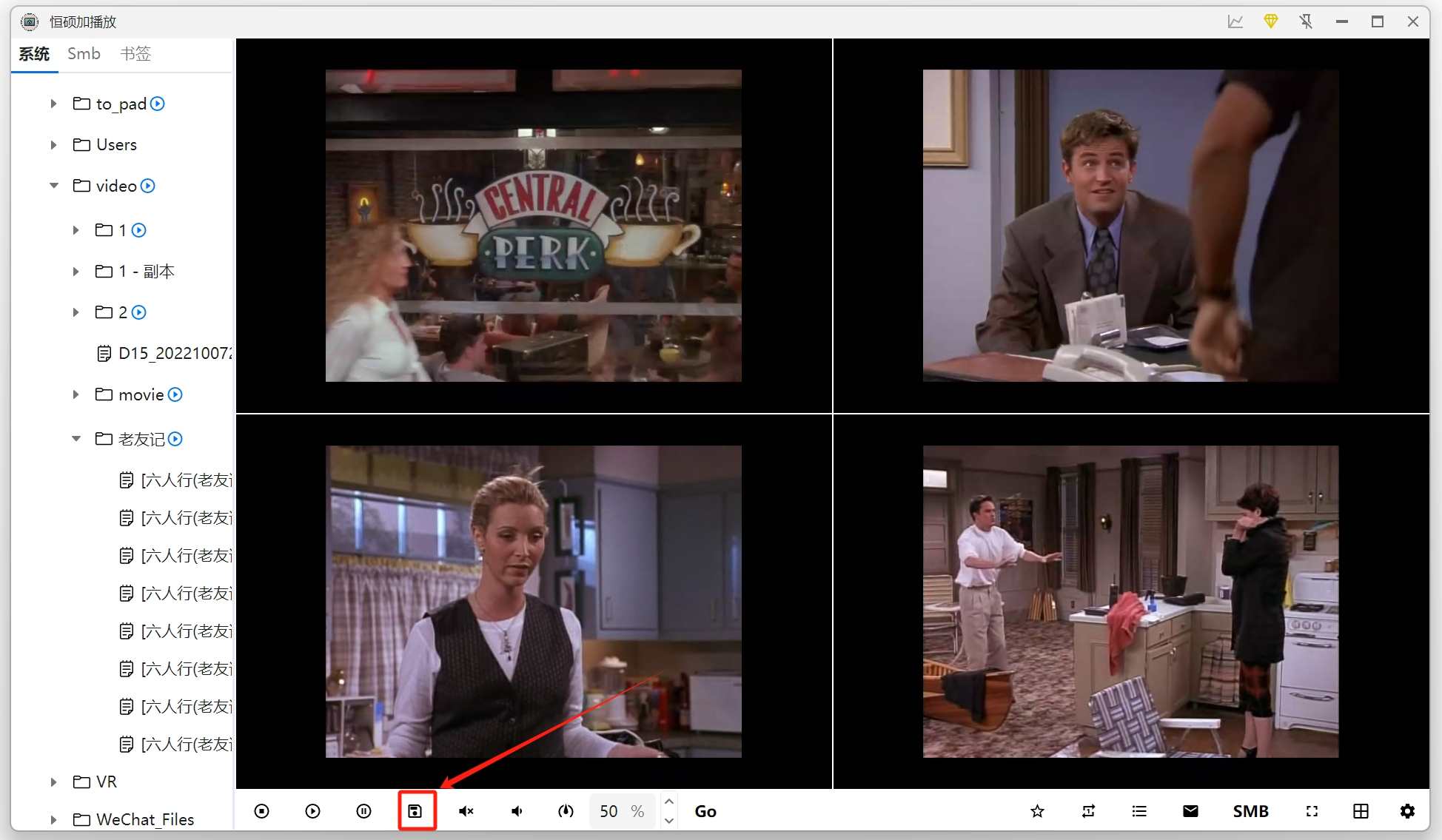
Task: Click the stop playback icon
Action: tap(261, 811)
